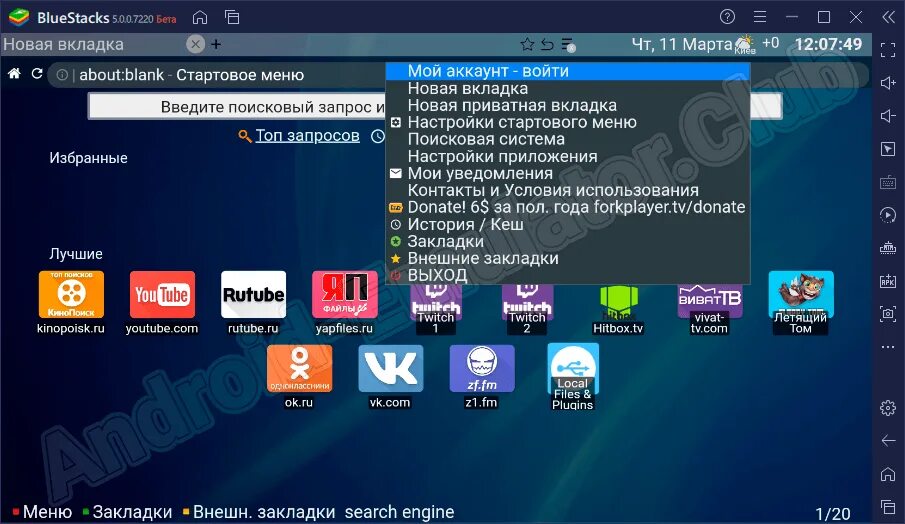Show more sidebar options (three dots)
Viewport: 905px width, 524px height.
coord(888,347)
